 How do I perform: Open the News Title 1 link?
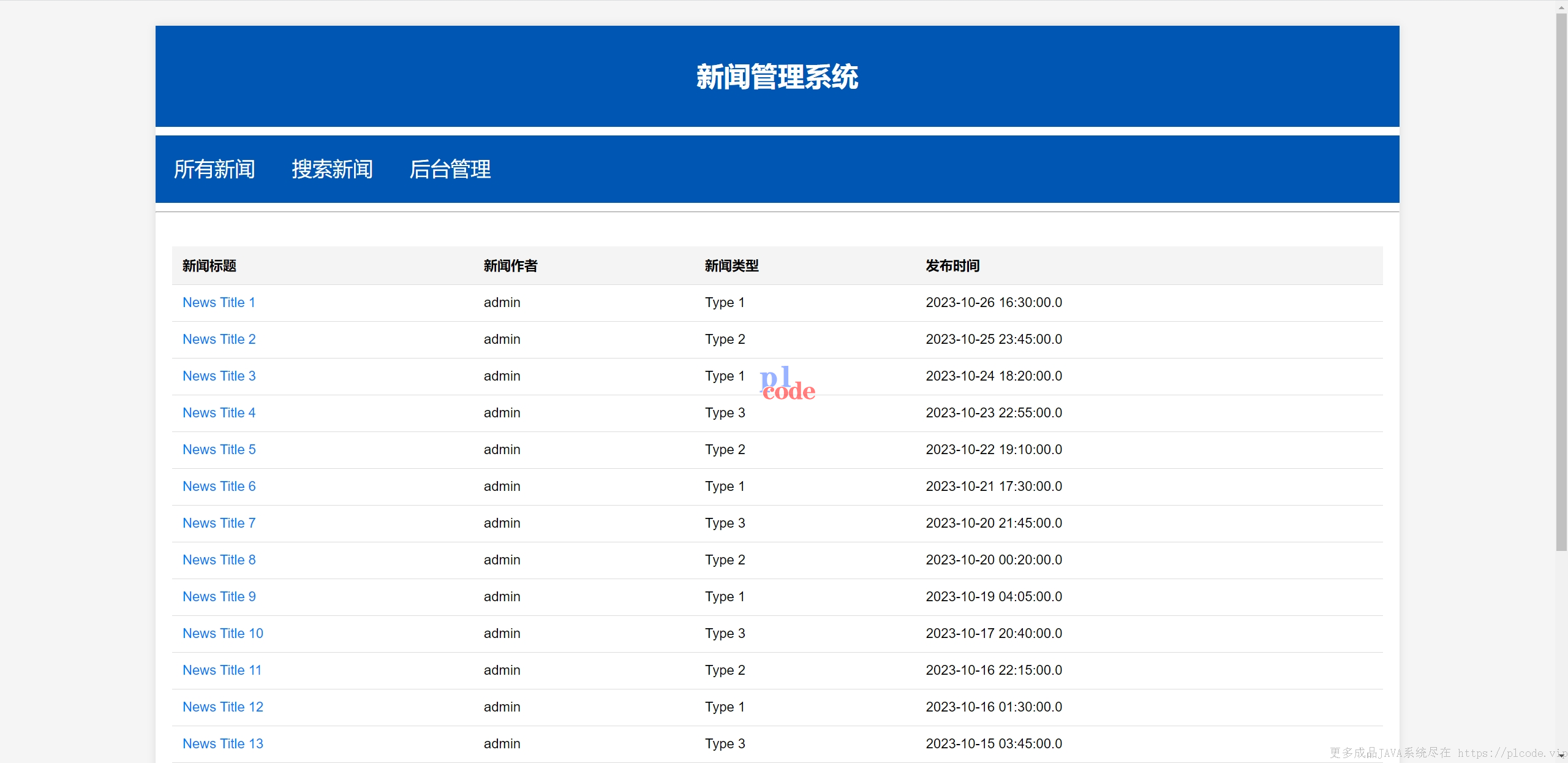[x=219, y=303]
